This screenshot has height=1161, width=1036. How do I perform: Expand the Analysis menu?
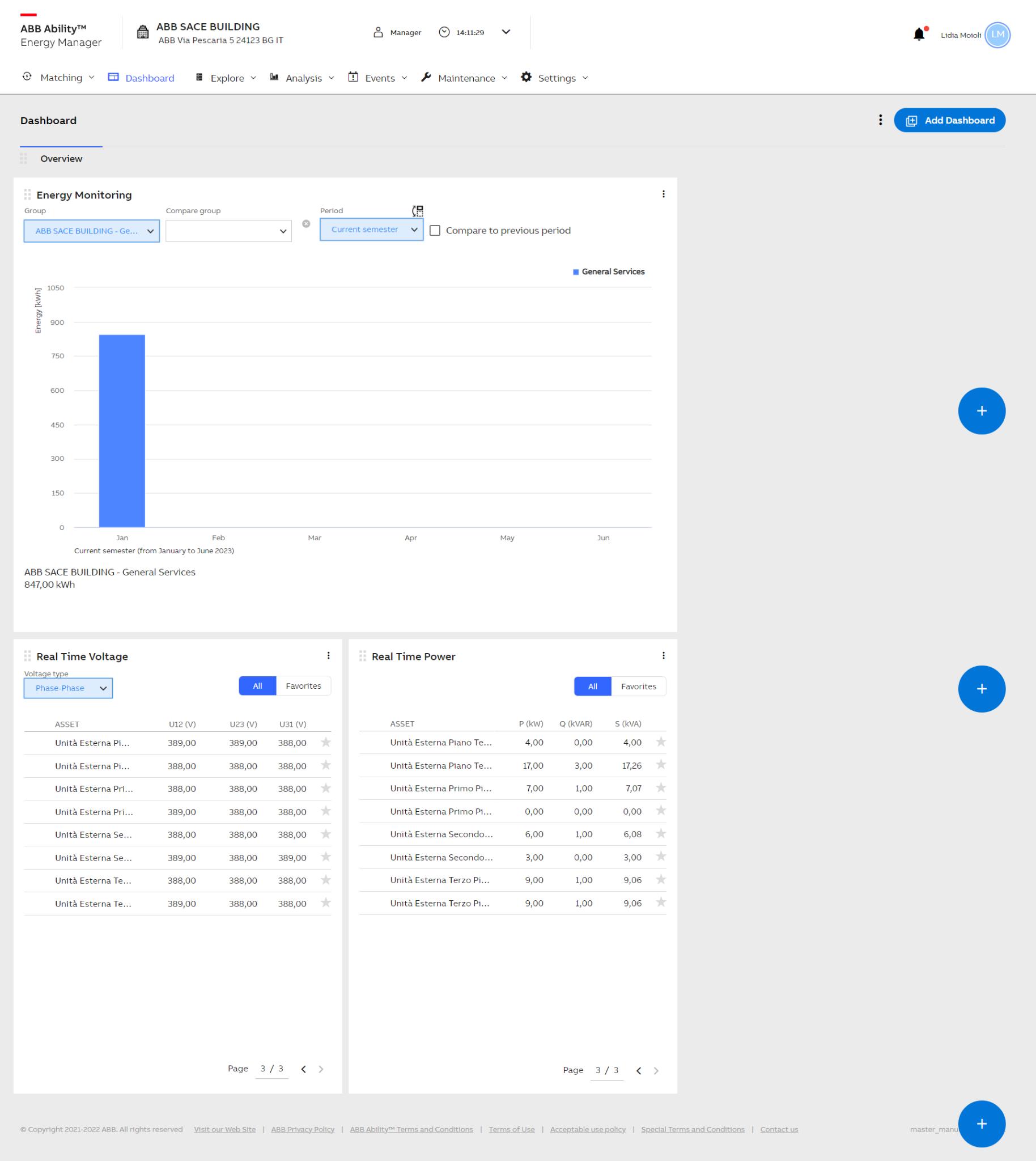302,78
